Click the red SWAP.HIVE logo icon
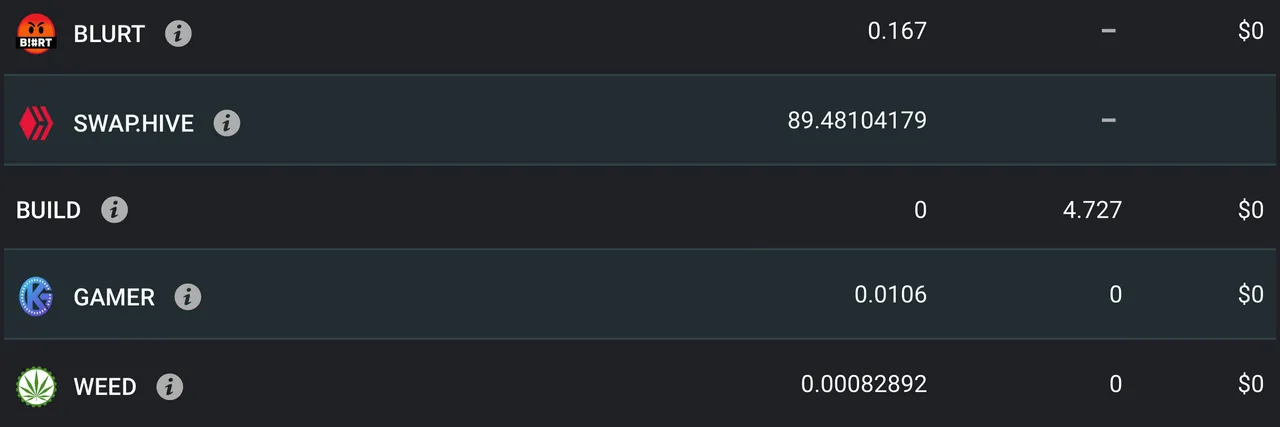The image size is (1280, 427). [x=37, y=124]
